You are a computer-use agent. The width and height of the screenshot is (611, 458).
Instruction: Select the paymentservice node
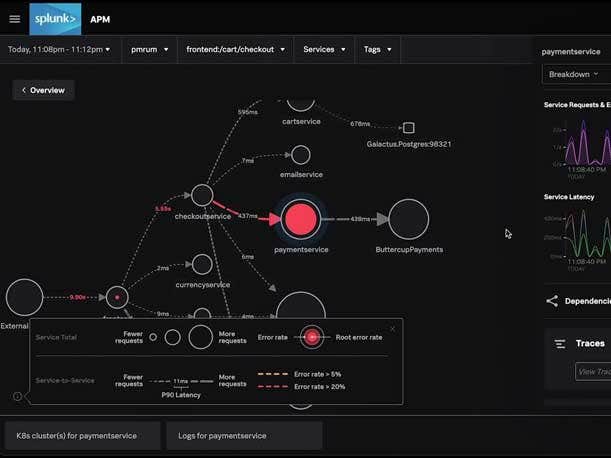coord(300,219)
